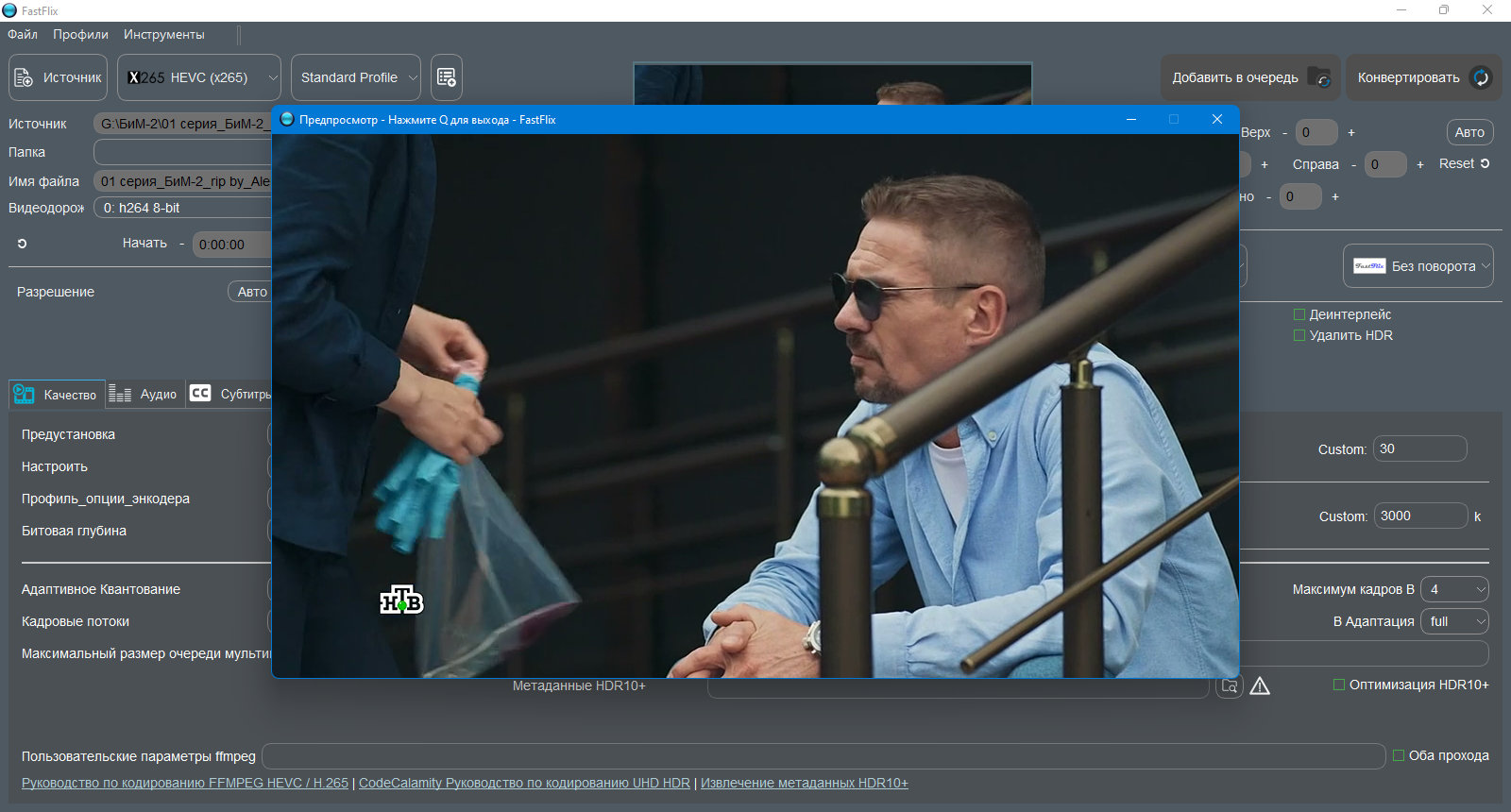Viewport: 1511px width, 812px height.
Task: Open the Извлечение метаданных HDR10+ link
Action: point(804,783)
